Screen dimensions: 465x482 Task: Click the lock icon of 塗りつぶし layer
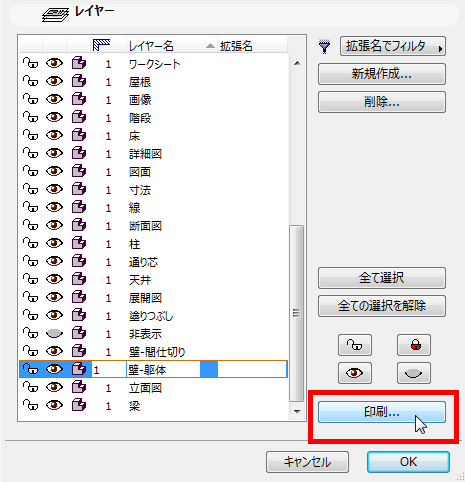click(x=30, y=315)
